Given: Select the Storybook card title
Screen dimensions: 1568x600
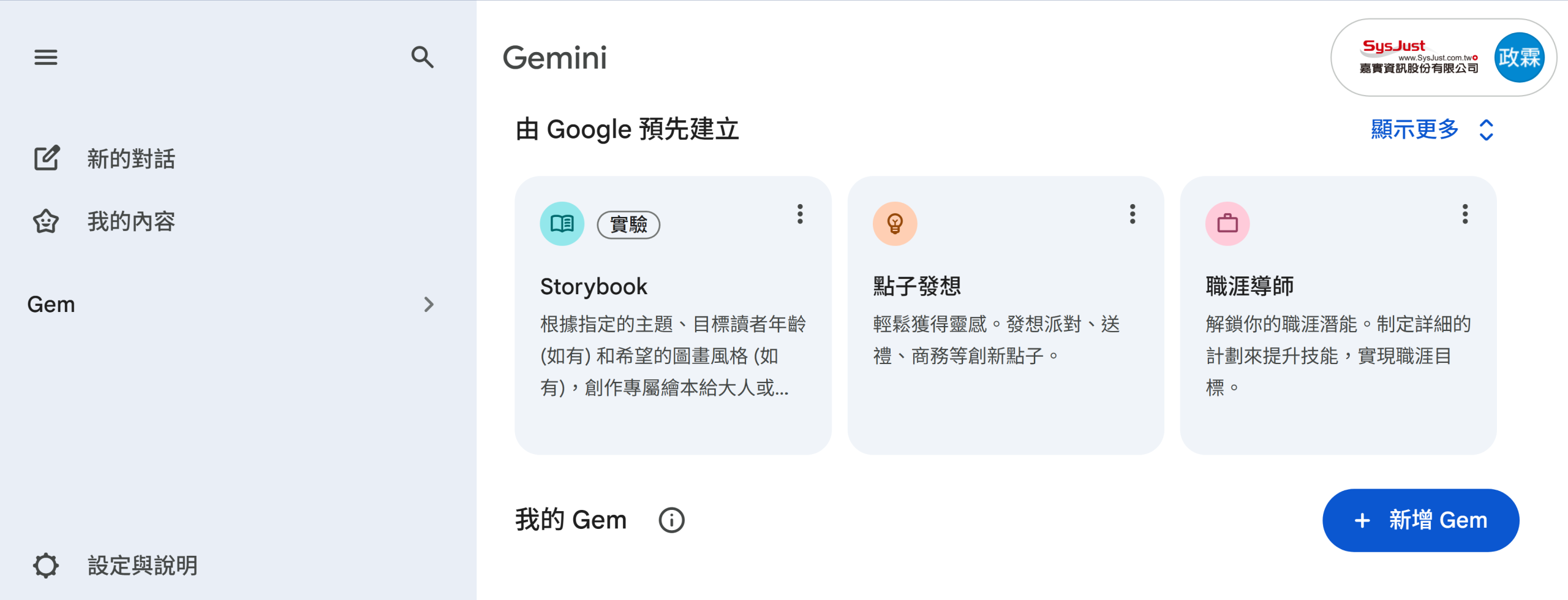Looking at the screenshot, I should (x=593, y=286).
